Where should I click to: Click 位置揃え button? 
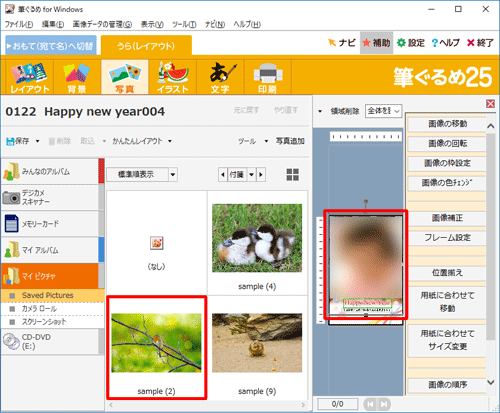(447, 273)
